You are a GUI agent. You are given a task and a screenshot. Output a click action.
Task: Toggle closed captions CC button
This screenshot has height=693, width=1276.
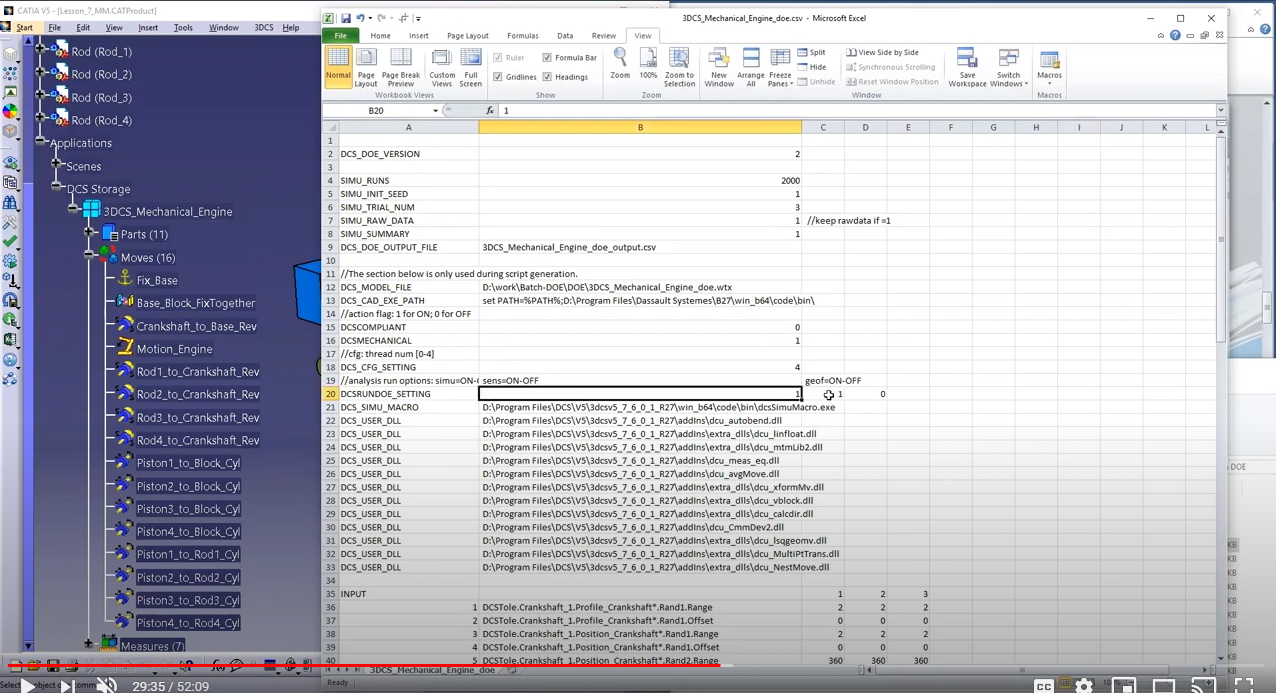[1044, 686]
